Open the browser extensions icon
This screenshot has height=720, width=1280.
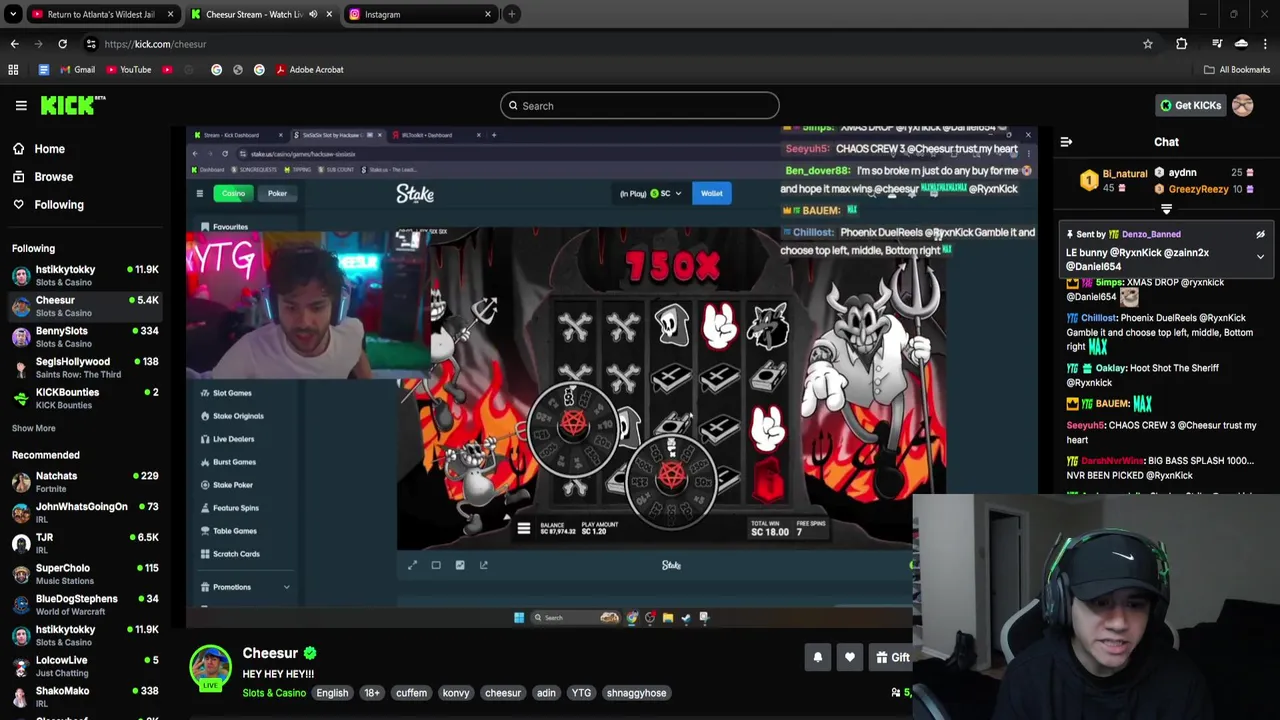pyautogui.click(x=1181, y=44)
